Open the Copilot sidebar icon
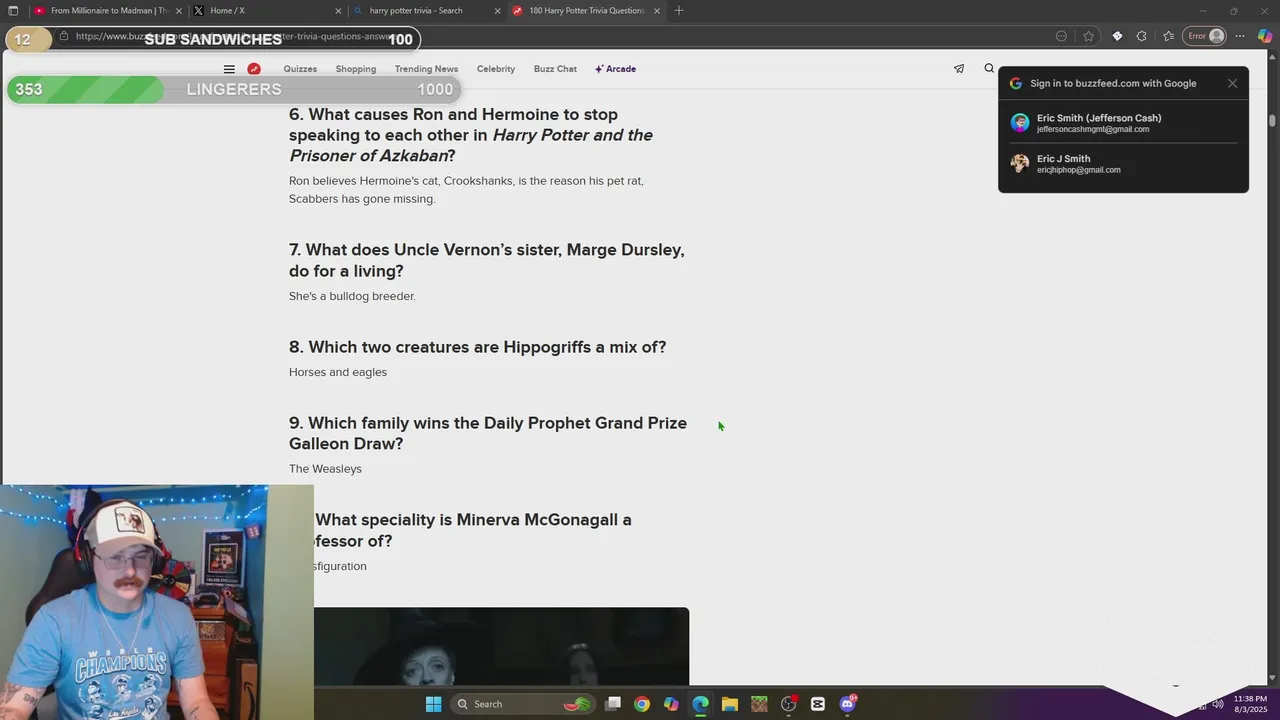The height and width of the screenshot is (720, 1280). tap(1265, 36)
